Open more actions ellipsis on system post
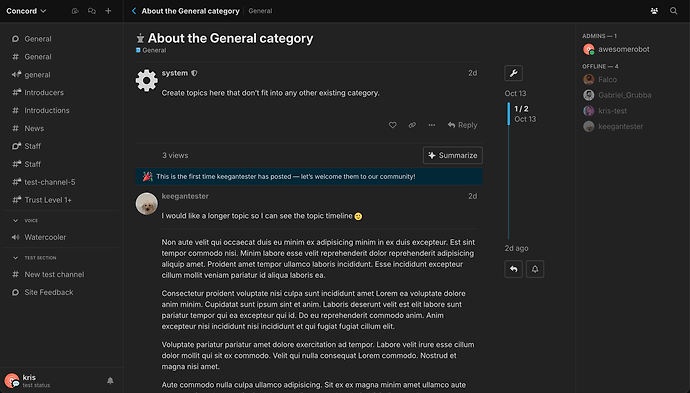Viewport: 690px width, 393px height. [432, 125]
